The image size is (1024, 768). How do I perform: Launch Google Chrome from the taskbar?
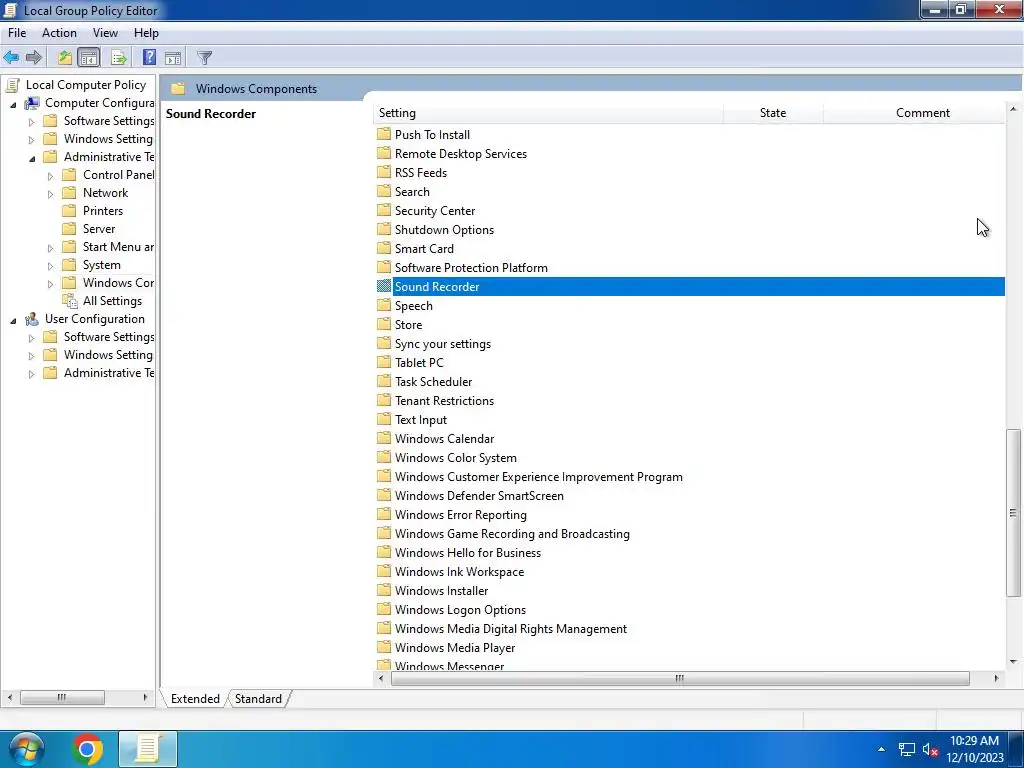(x=88, y=748)
